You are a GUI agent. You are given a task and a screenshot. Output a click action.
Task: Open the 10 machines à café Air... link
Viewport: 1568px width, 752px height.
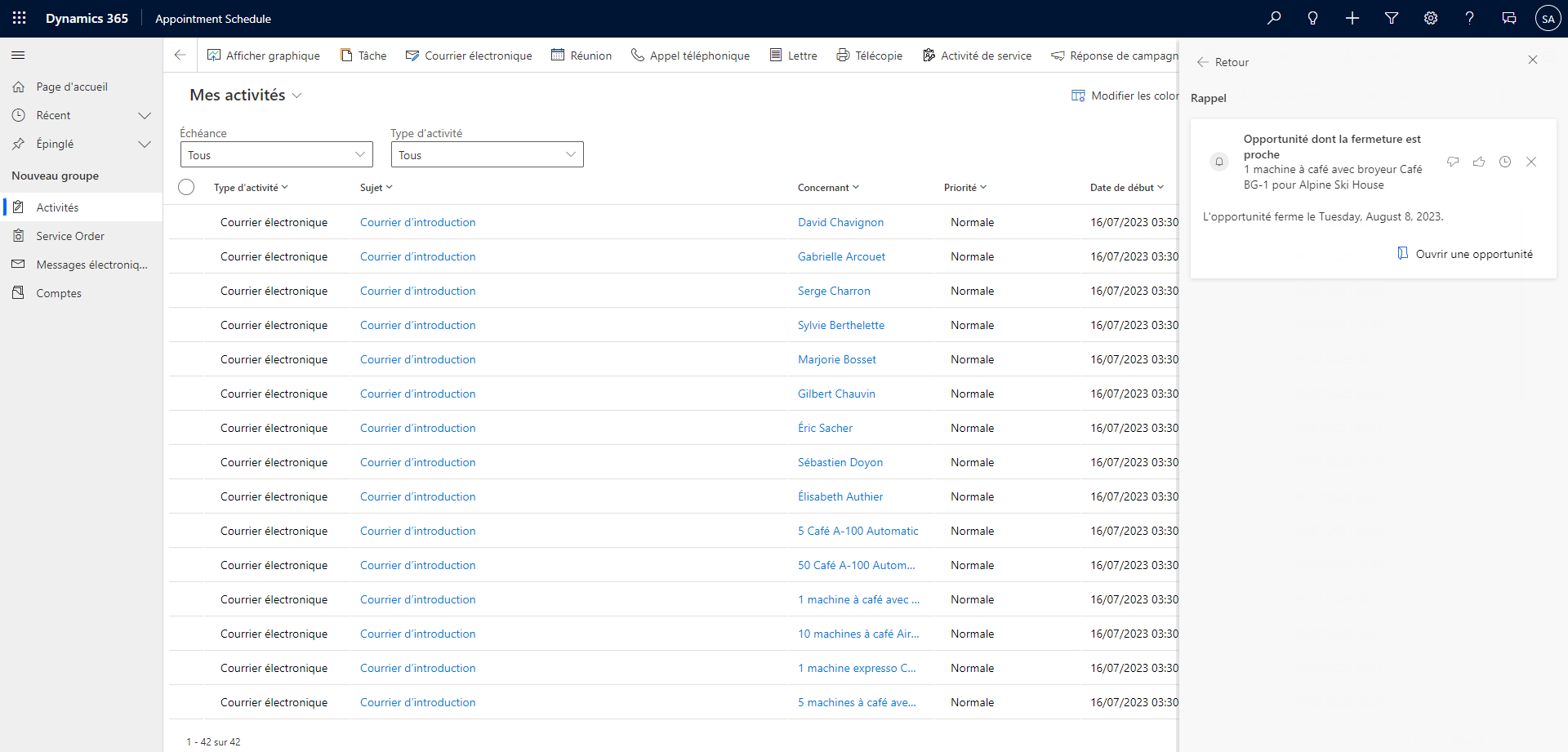click(x=858, y=634)
